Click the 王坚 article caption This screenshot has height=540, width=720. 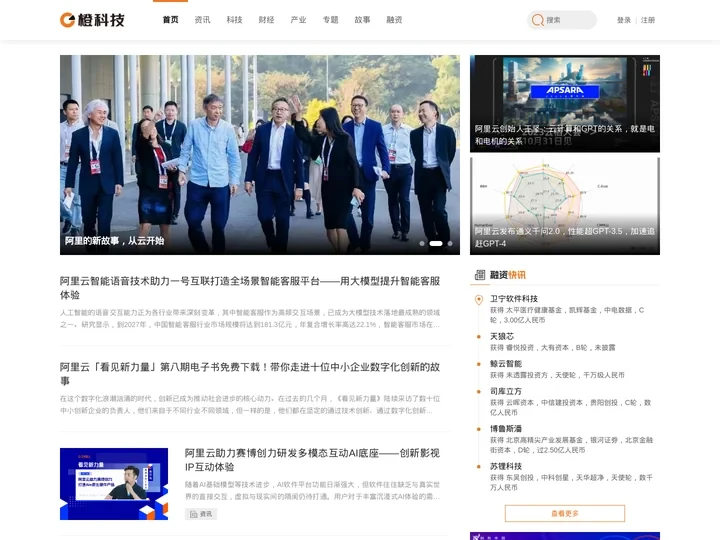tap(565, 135)
